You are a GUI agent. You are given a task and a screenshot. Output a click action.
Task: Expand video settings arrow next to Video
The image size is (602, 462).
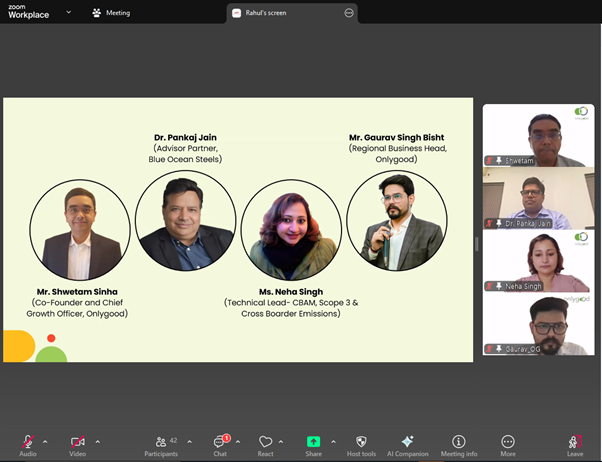pos(98,442)
